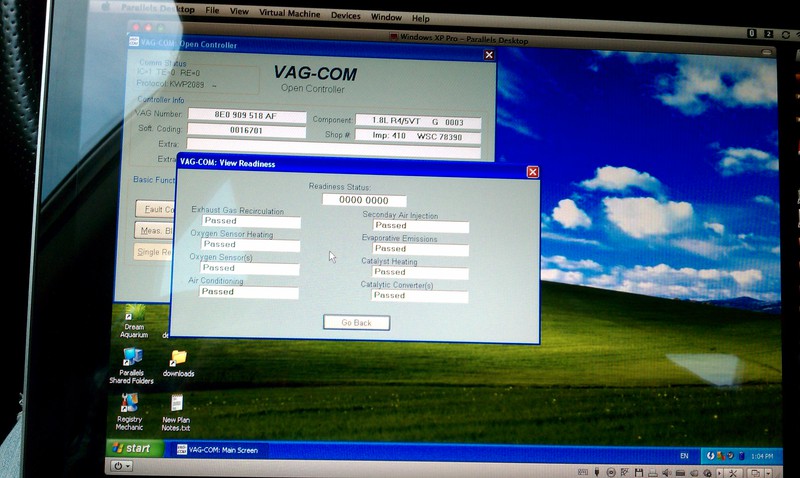Click the Oxygen Sensor(s) Passed field

(x=249, y=268)
